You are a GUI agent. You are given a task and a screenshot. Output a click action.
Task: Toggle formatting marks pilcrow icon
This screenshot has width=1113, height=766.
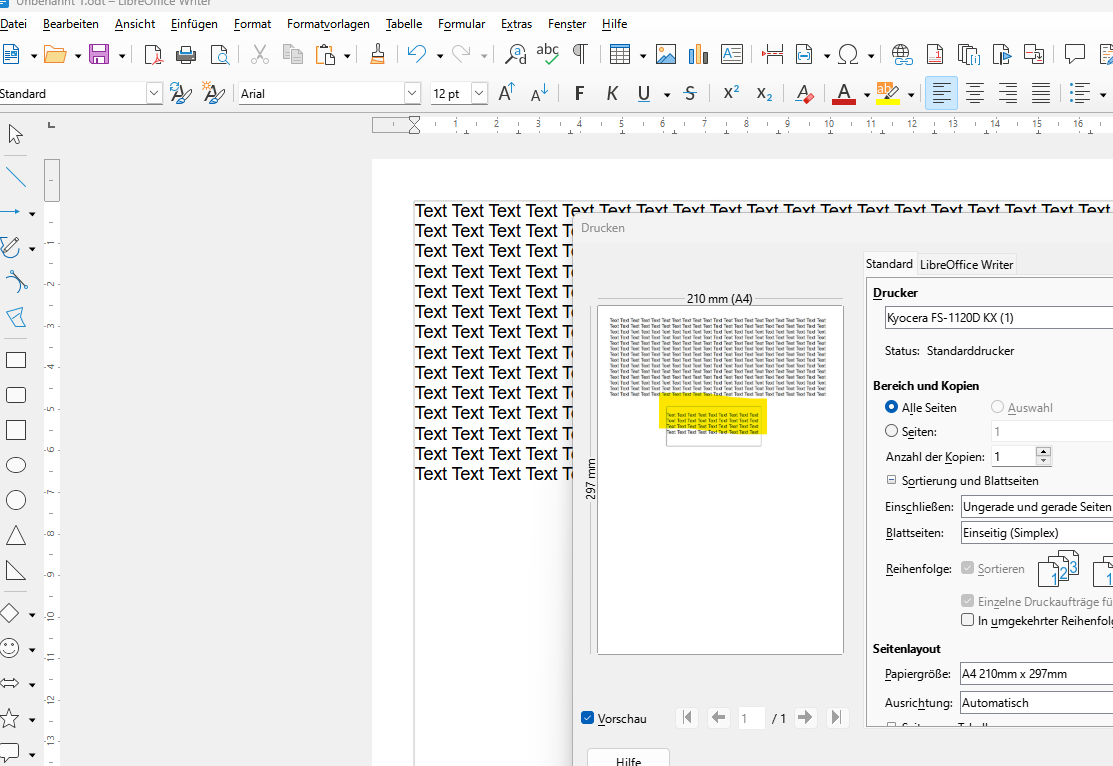click(581, 55)
